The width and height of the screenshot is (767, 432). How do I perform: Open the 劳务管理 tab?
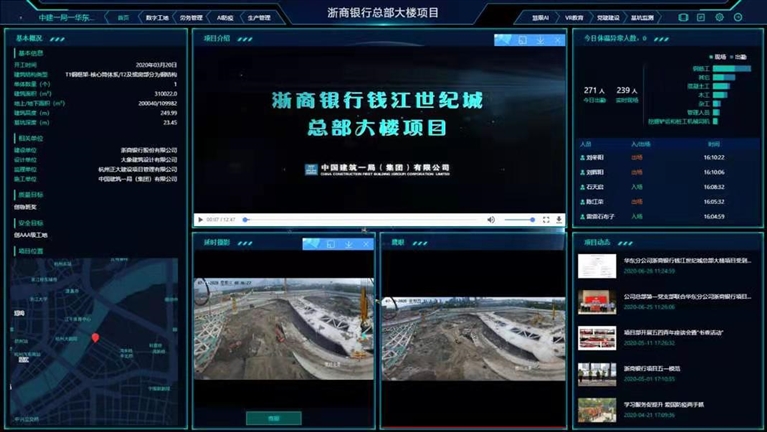(191, 18)
